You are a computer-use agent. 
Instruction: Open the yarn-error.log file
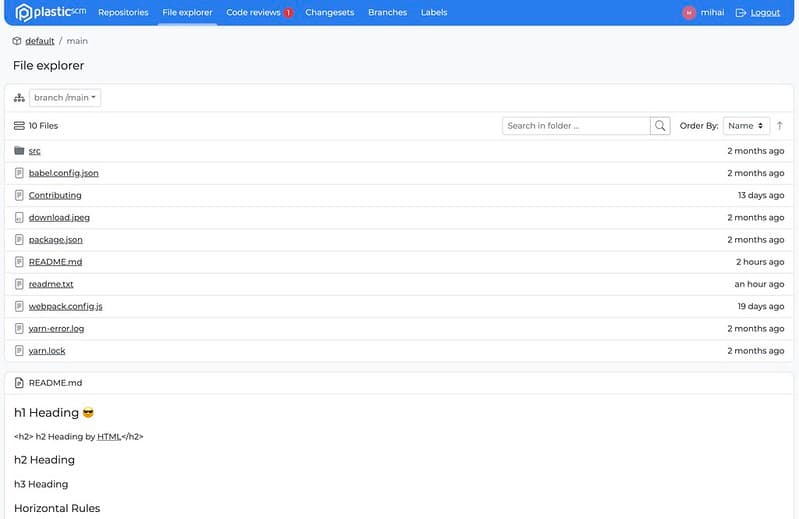point(57,329)
